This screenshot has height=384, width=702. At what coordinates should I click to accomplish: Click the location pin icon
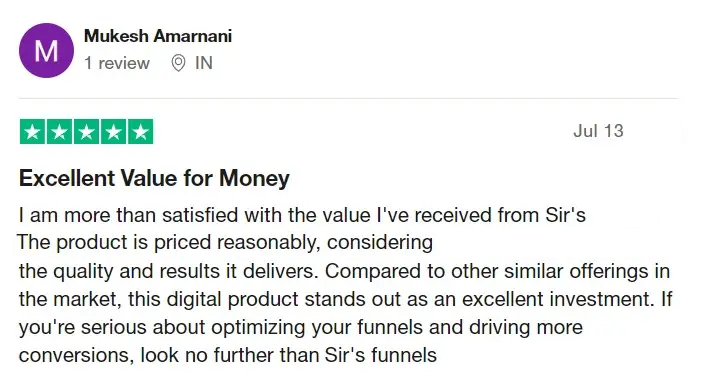coord(178,63)
